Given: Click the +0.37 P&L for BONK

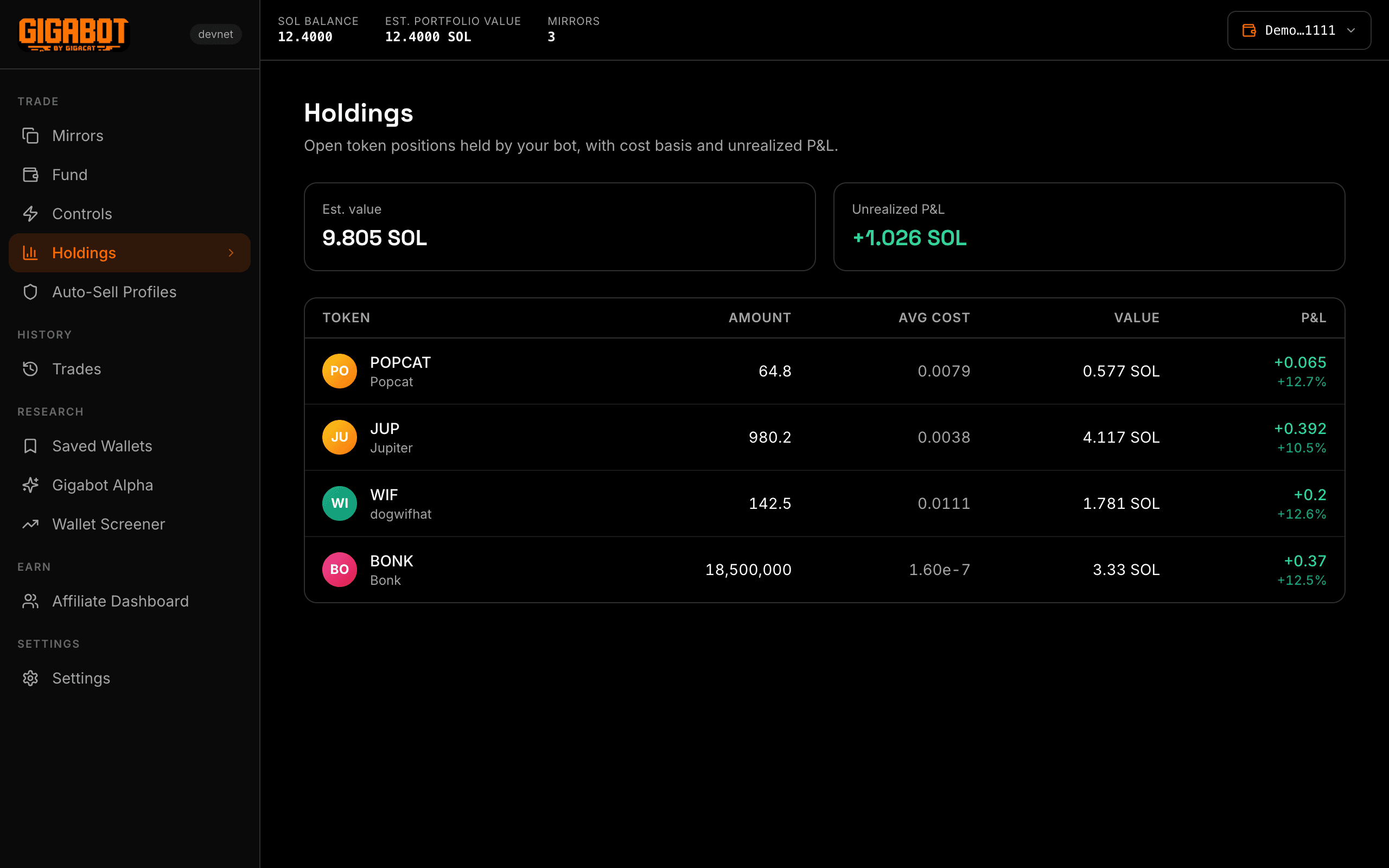Looking at the screenshot, I should [x=1304, y=561].
